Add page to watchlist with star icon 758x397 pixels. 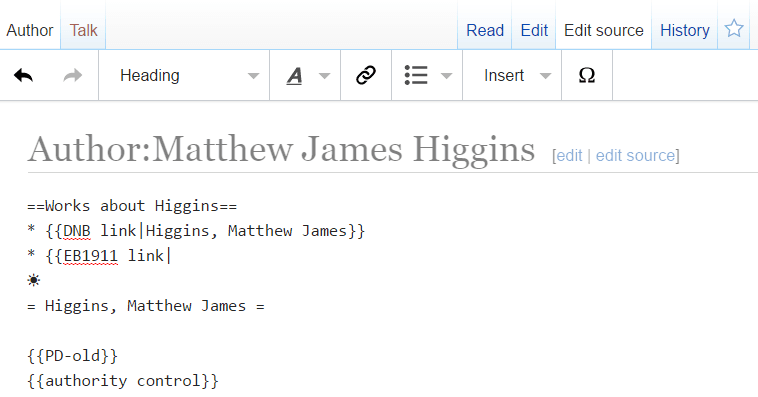coord(733,29)
